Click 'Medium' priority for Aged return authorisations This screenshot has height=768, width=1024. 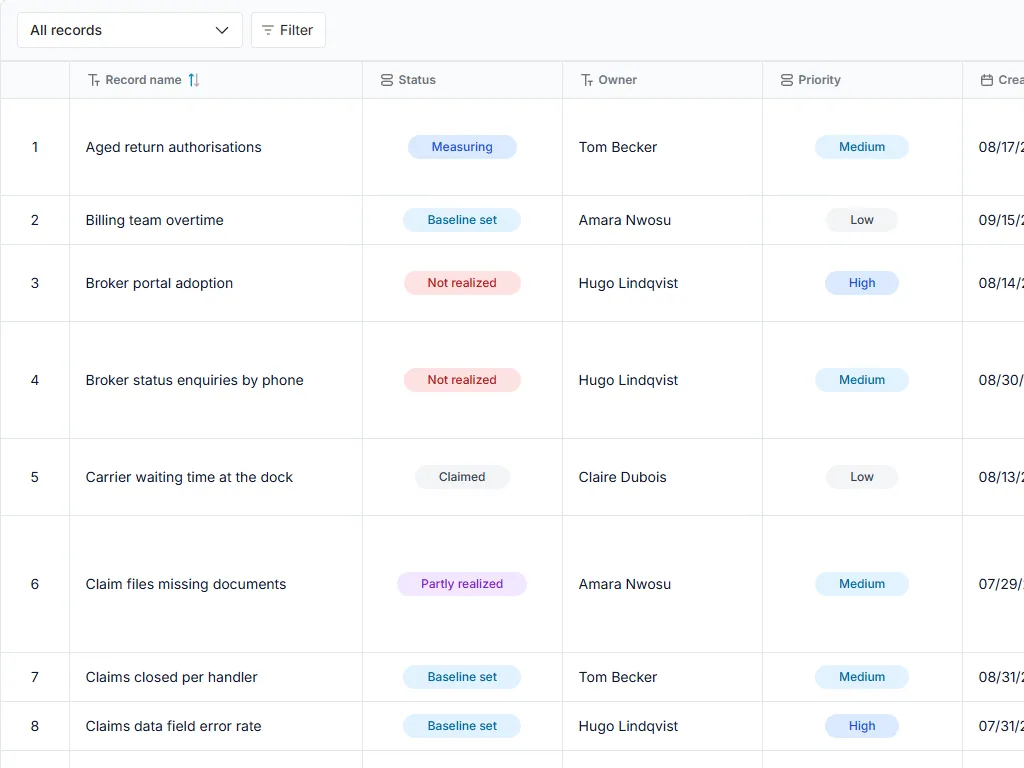coord(862,147)
